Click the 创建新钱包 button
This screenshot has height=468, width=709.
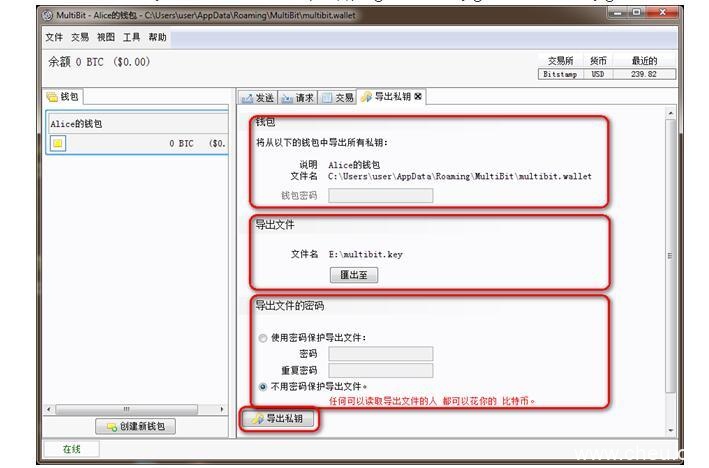(x=134, y=427)
